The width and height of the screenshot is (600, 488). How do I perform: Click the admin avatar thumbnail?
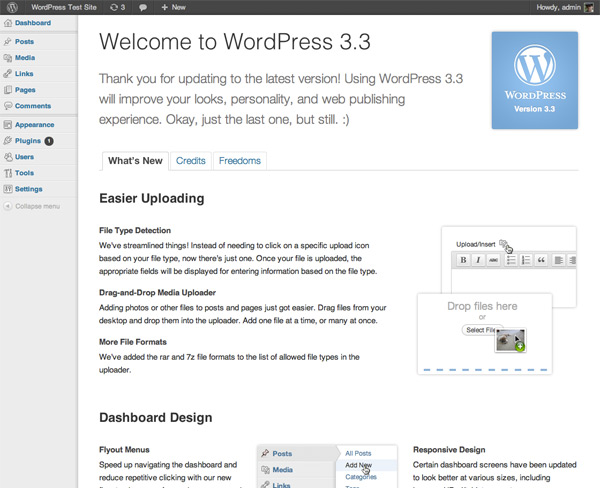click(589, 7)
